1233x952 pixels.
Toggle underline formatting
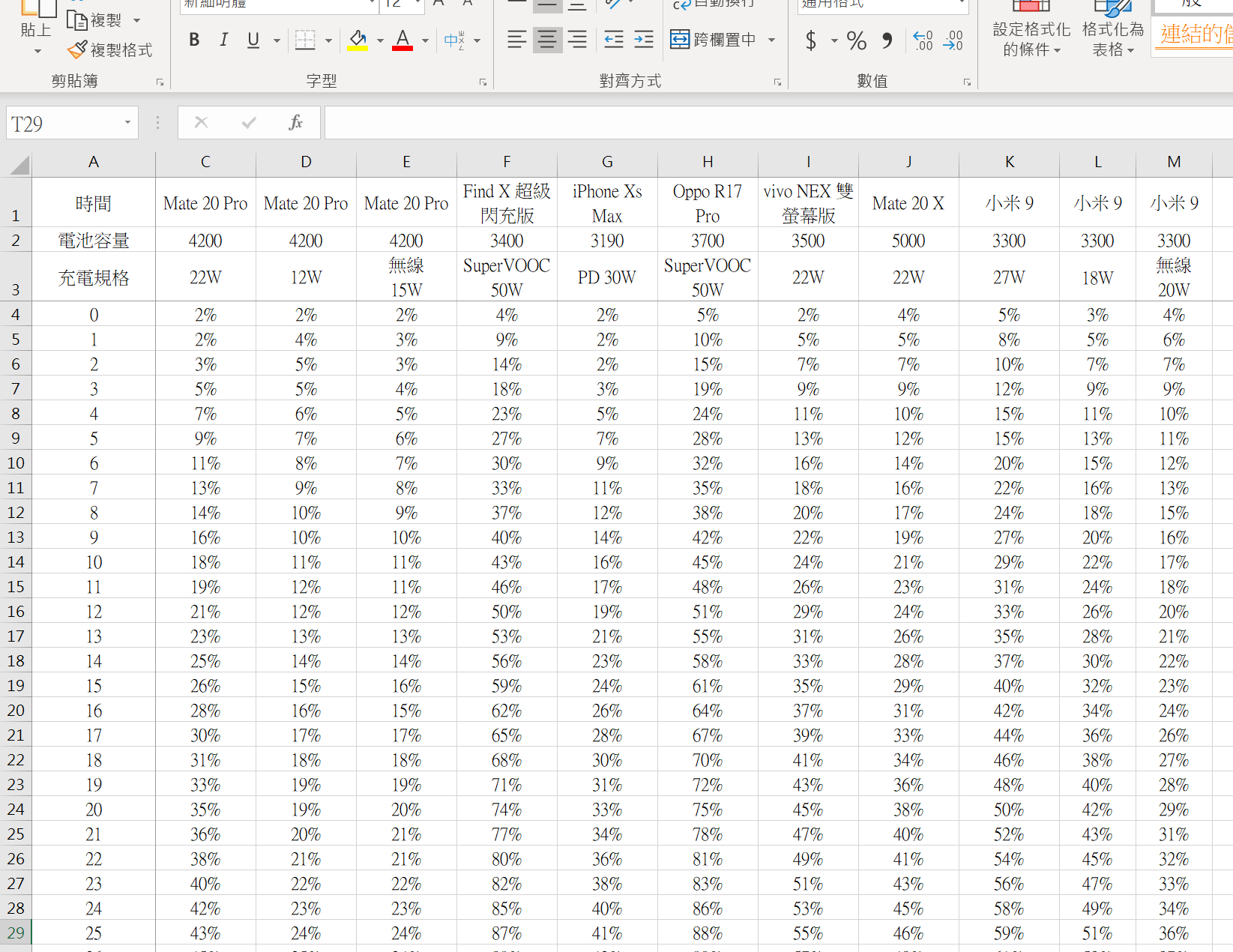point(253,40)
